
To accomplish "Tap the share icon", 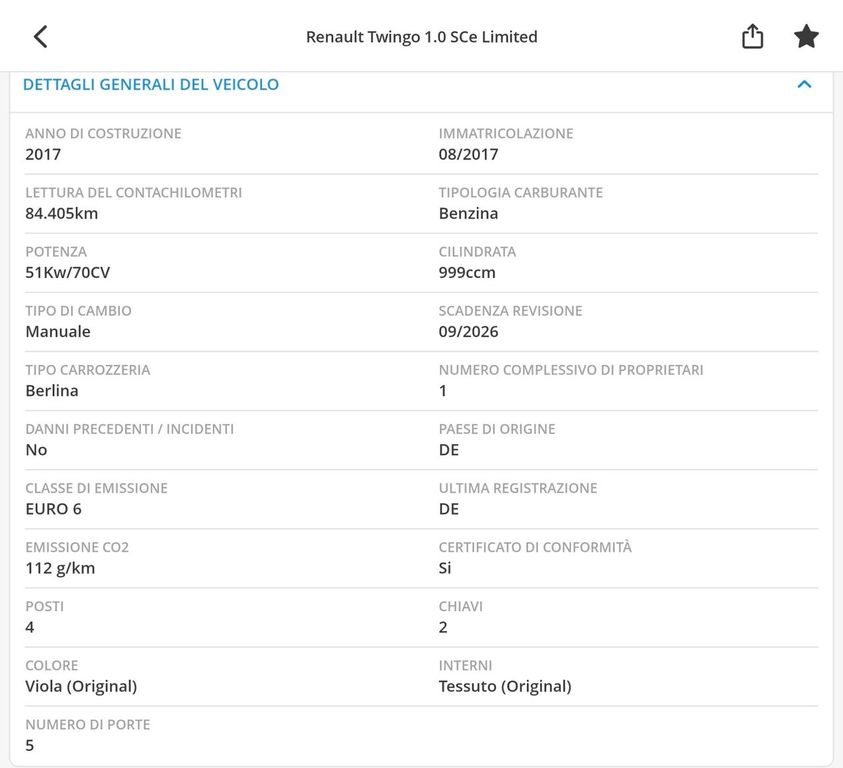I will [x=752, y=37].
